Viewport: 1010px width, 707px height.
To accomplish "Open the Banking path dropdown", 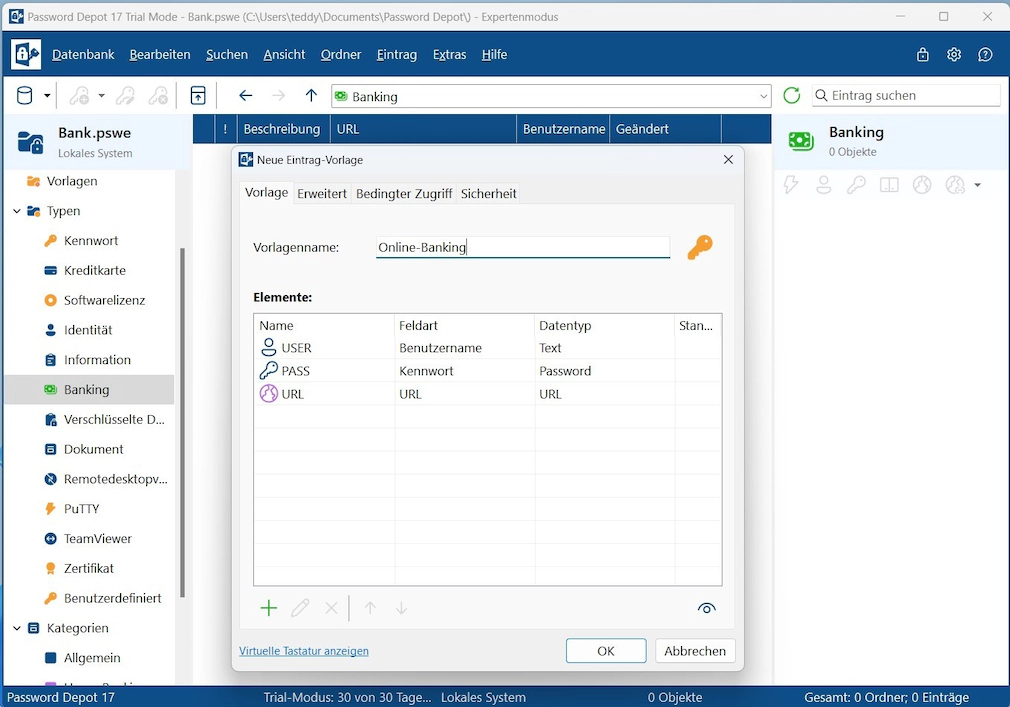I will (763, 97).
